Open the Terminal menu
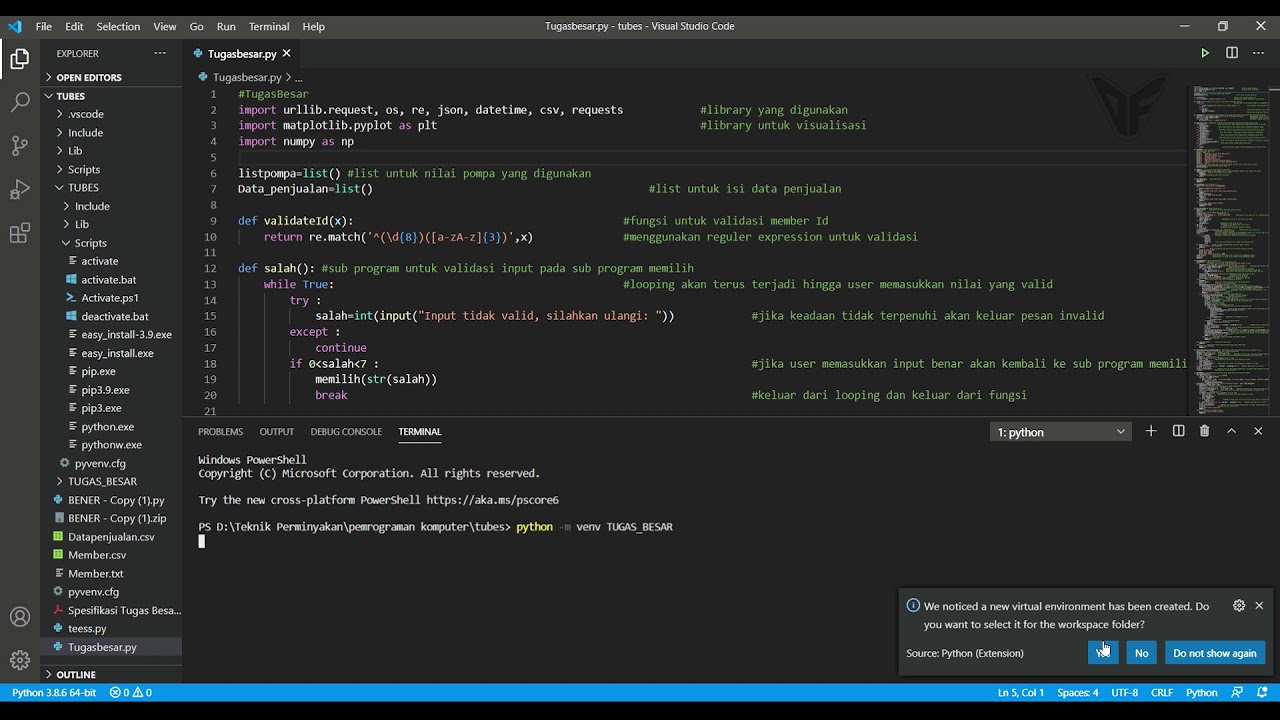Screen dimensions: 1280x720 [x=269, y=26]
